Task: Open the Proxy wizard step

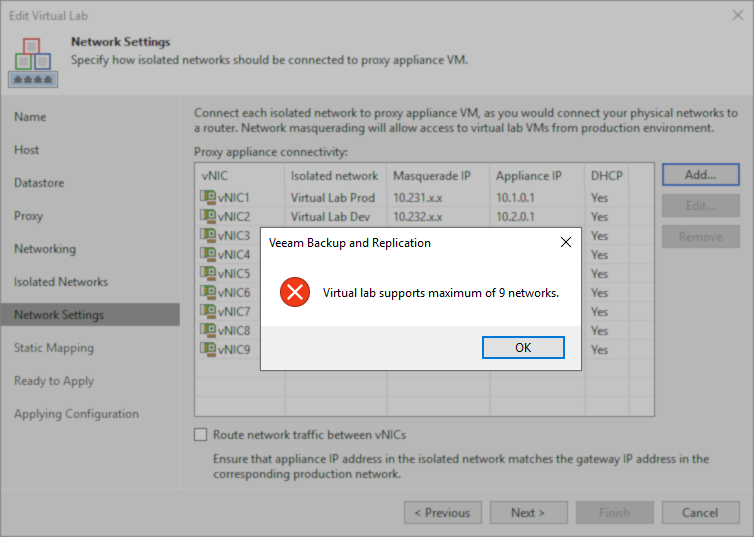Action: point(28,216)
